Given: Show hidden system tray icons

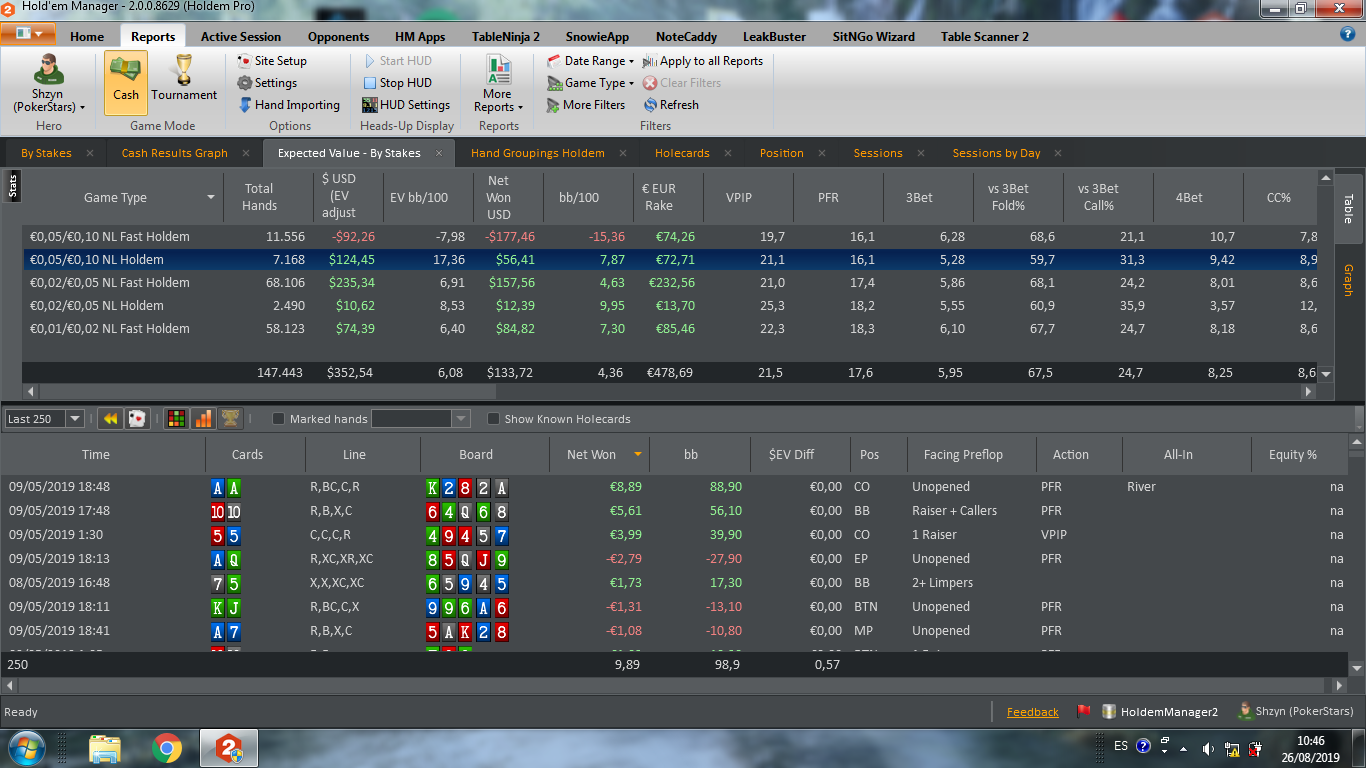Looking at the screenshot, I should (x=1184, y=748).
